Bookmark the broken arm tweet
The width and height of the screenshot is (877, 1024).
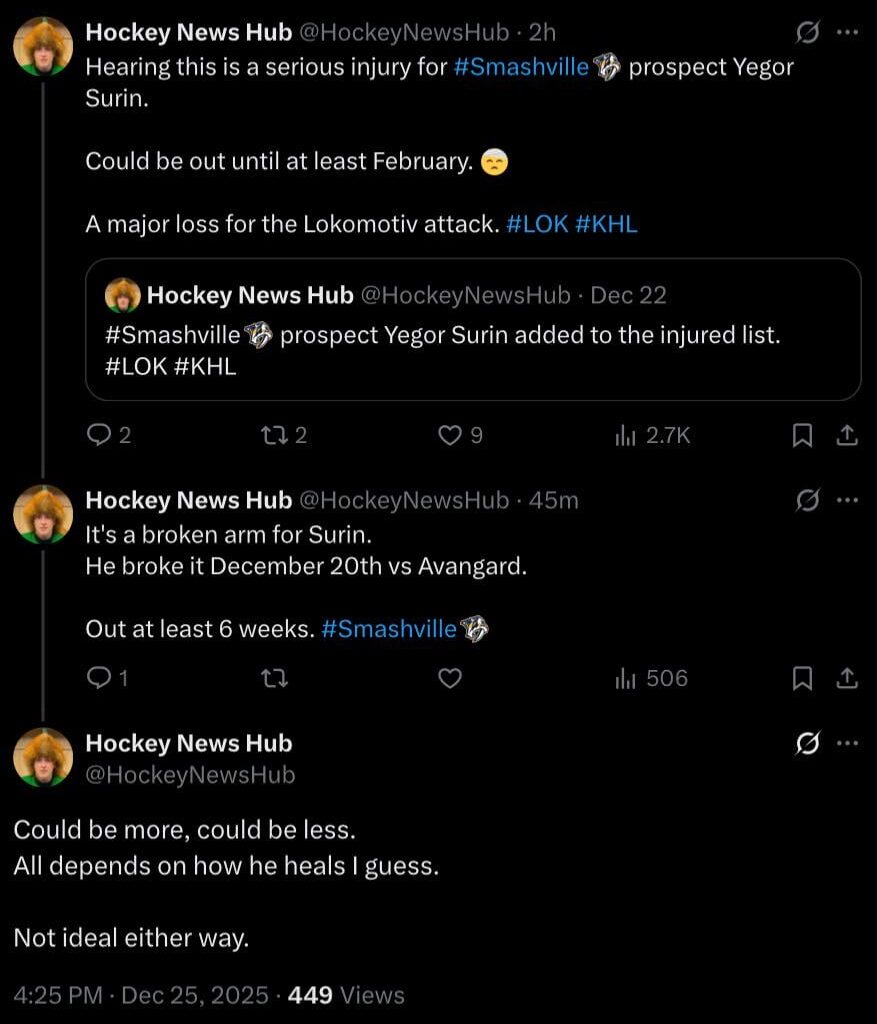(802, 679)
